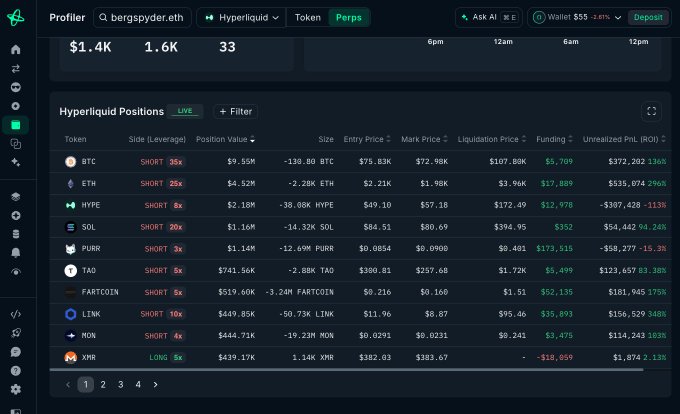Image resolution: width=680 pixels, height=414 pixels.
Task: Open the help question mark icon
Action: point(16,371)
